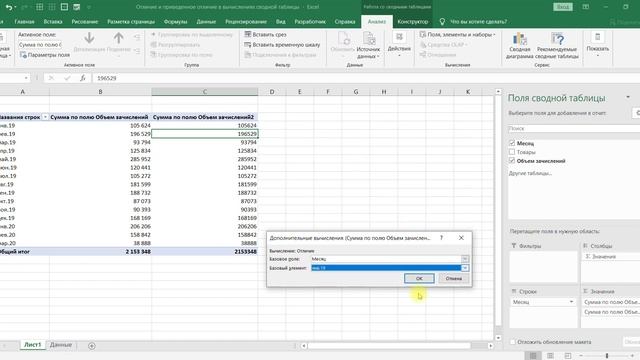Select column D header
Screen dimensions: 640x360
point(272,92)
